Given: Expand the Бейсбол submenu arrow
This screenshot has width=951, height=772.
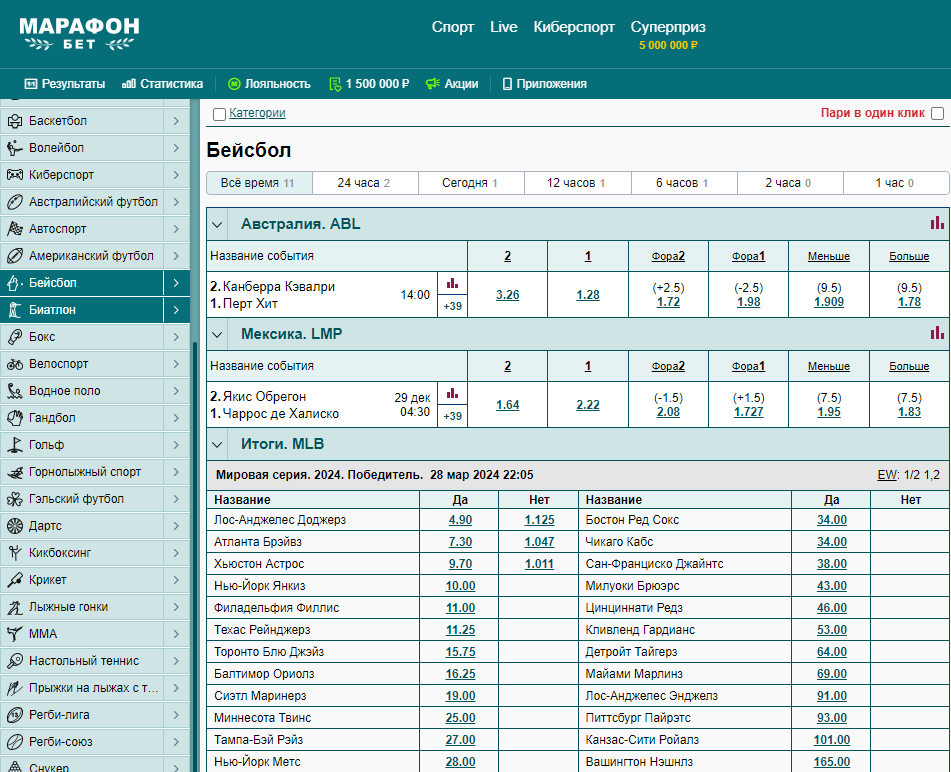Looking at the screenshot, I should point(176,283).
